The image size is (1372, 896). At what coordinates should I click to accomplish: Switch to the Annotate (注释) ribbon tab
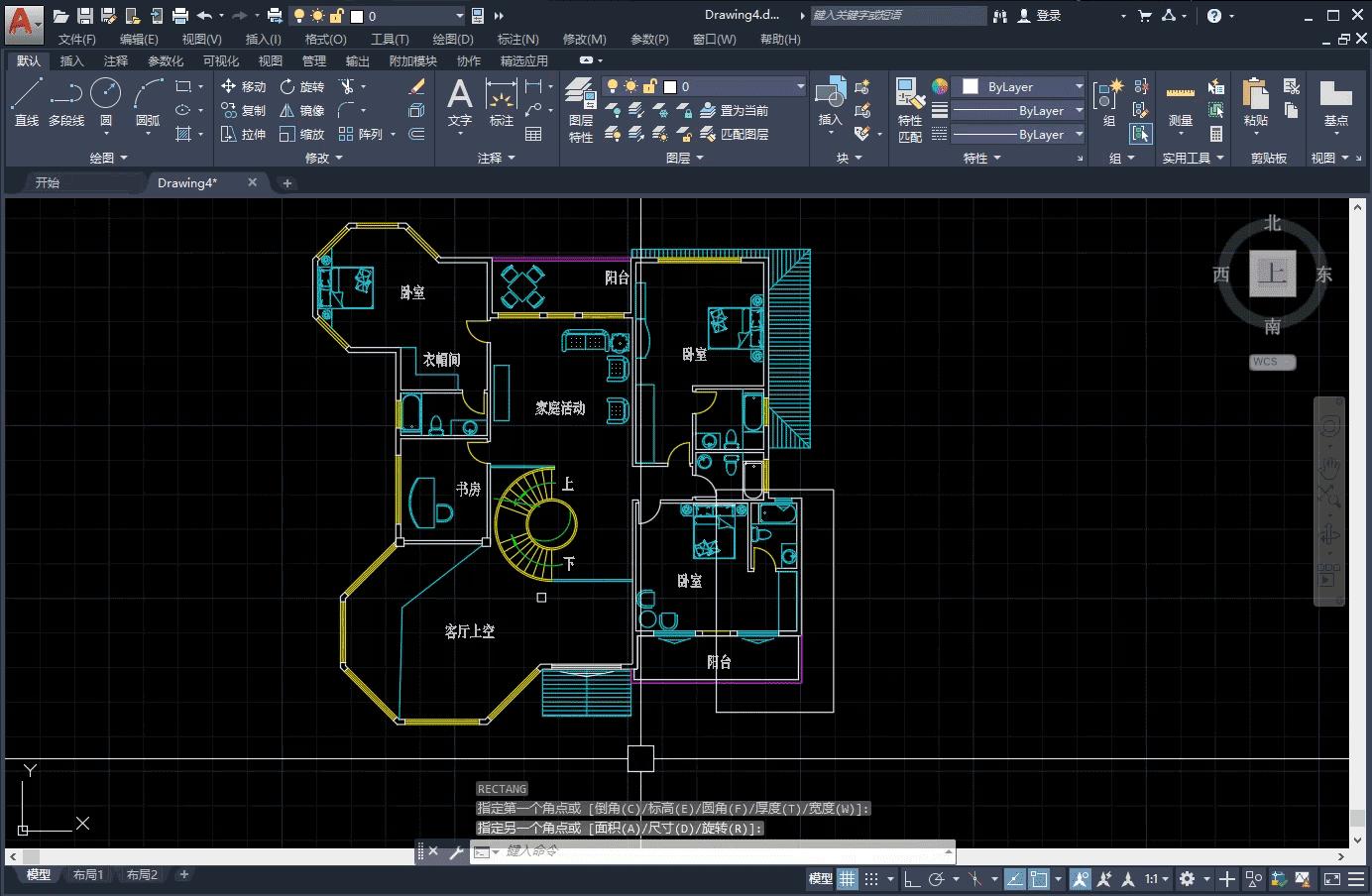116,60
